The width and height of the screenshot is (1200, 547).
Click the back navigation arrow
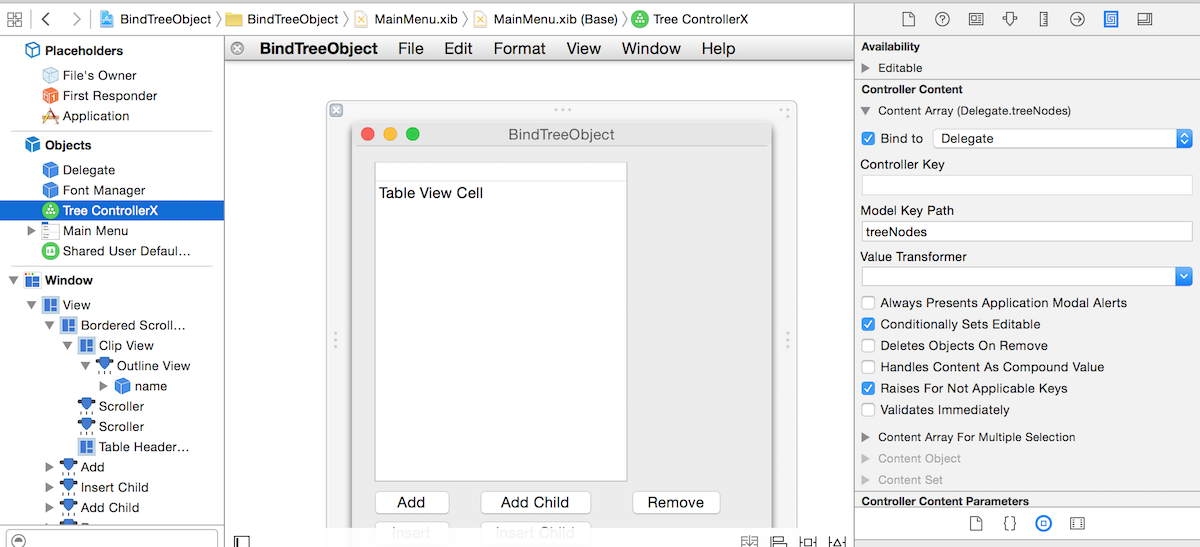click(x=47, y=19)
